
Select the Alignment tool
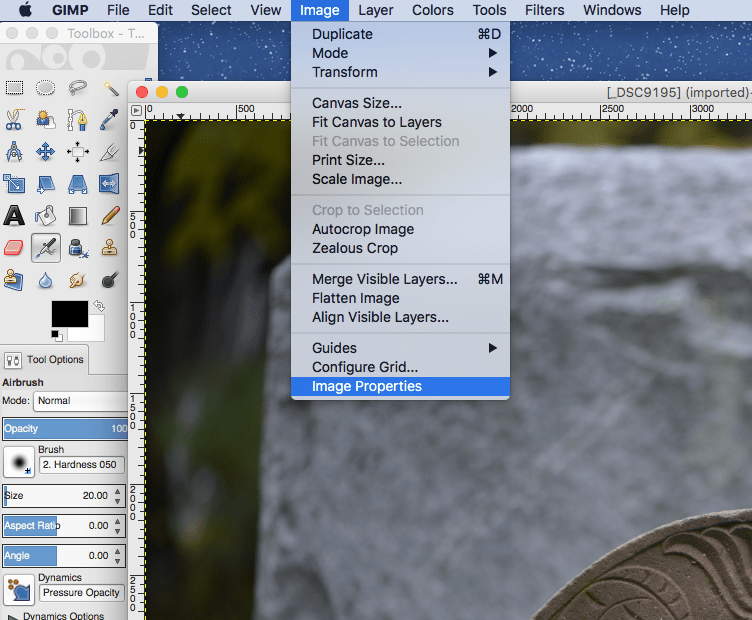(78, 152)
